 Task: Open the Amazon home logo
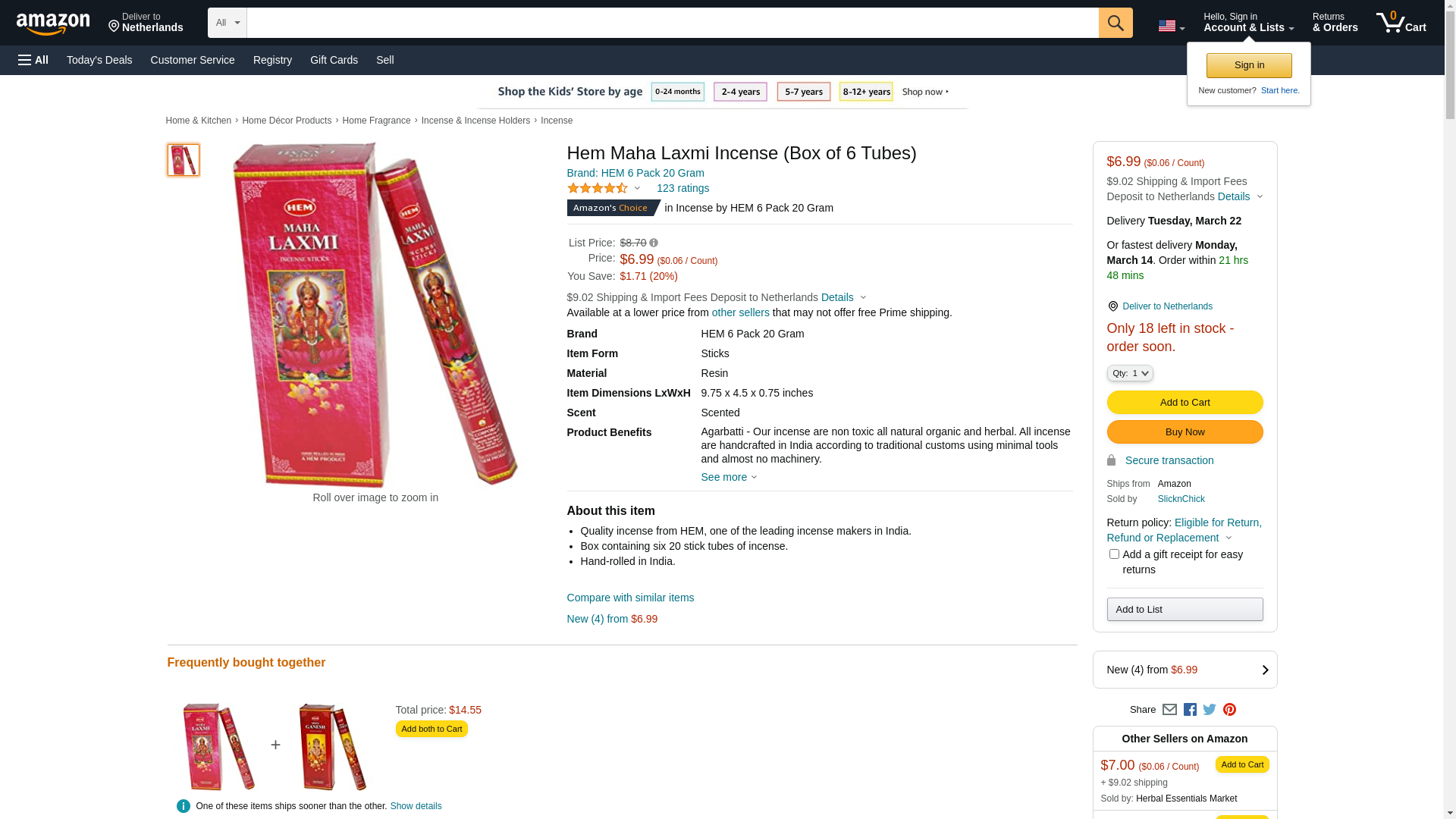tap(53, 24)
